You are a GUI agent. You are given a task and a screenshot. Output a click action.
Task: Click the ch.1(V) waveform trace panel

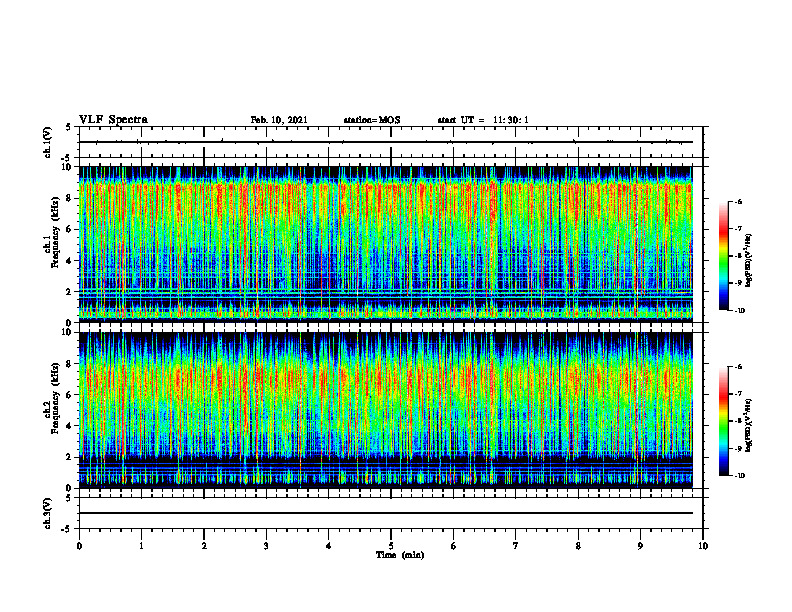point(391,142)
